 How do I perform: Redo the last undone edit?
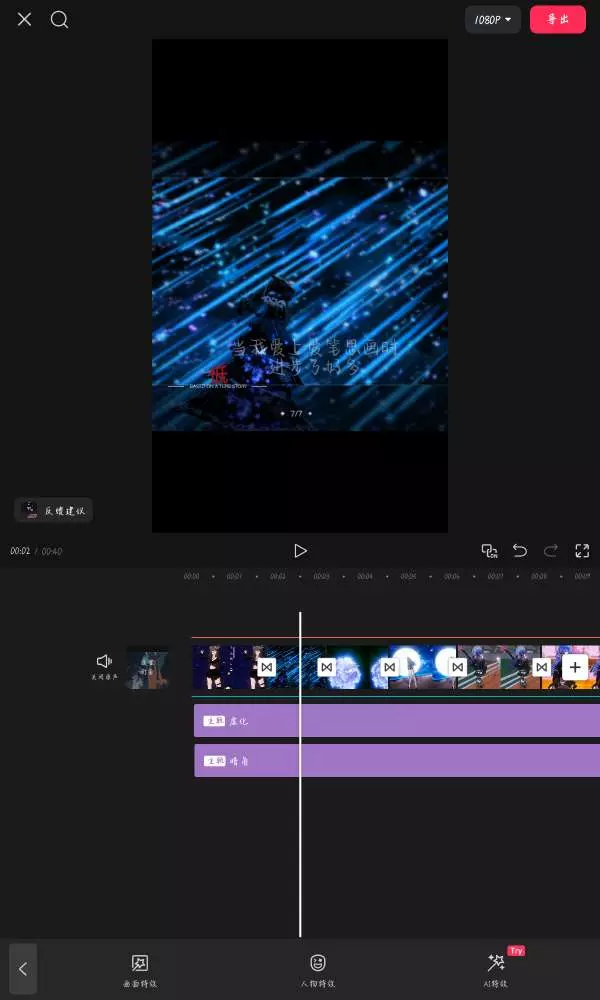tap(551, 550)
